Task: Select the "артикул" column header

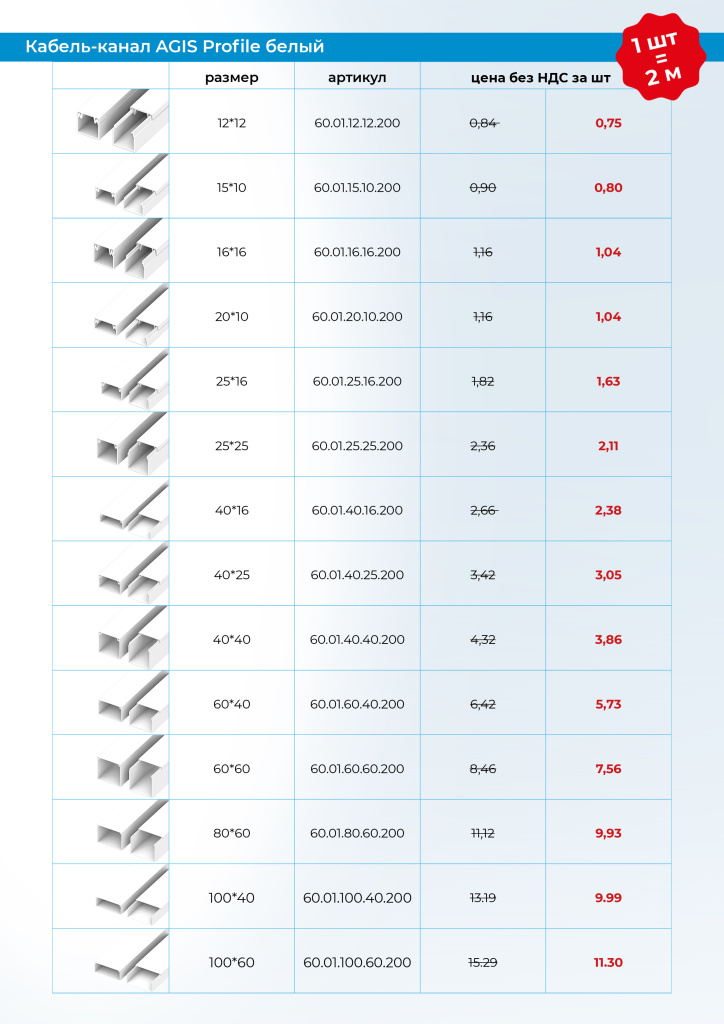Action: 356,77
